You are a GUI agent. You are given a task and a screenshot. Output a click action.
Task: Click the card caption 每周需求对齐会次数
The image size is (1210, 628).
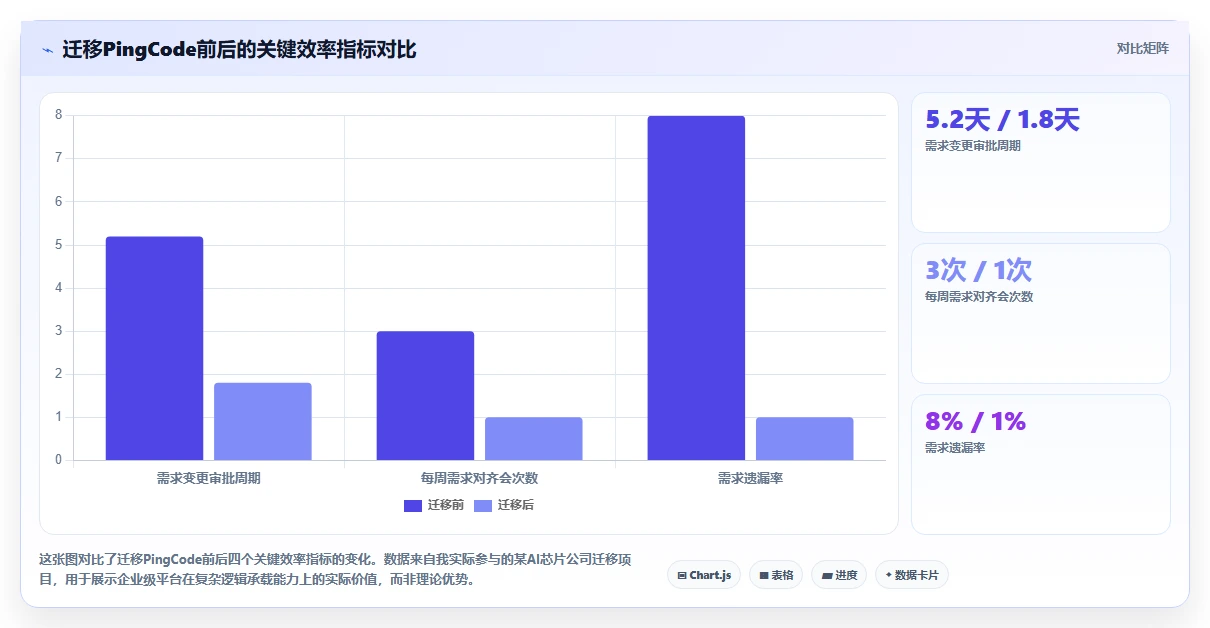coord(979,297)
